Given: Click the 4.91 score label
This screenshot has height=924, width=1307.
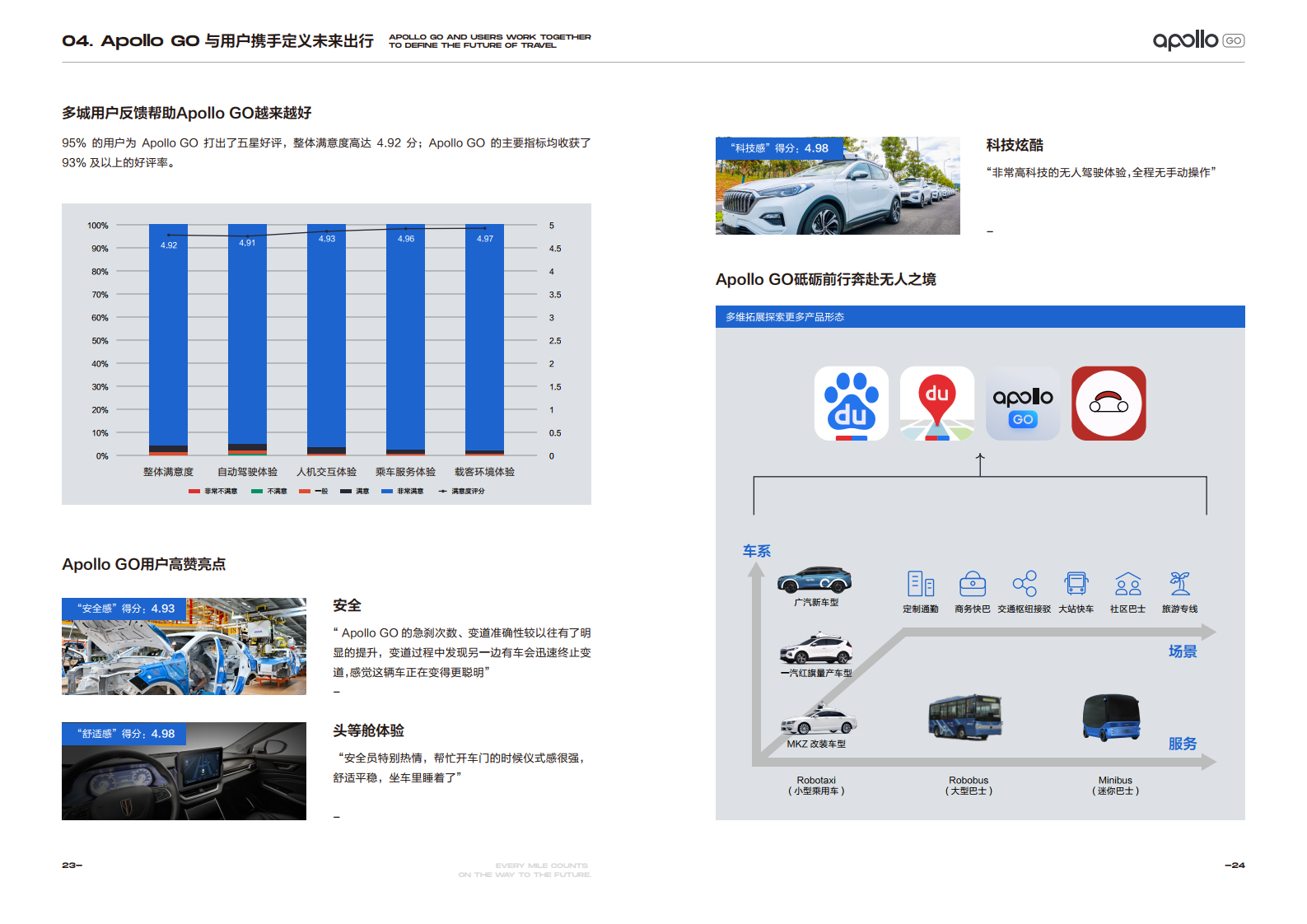Looking at the screenshot, I should click(247, 243).
